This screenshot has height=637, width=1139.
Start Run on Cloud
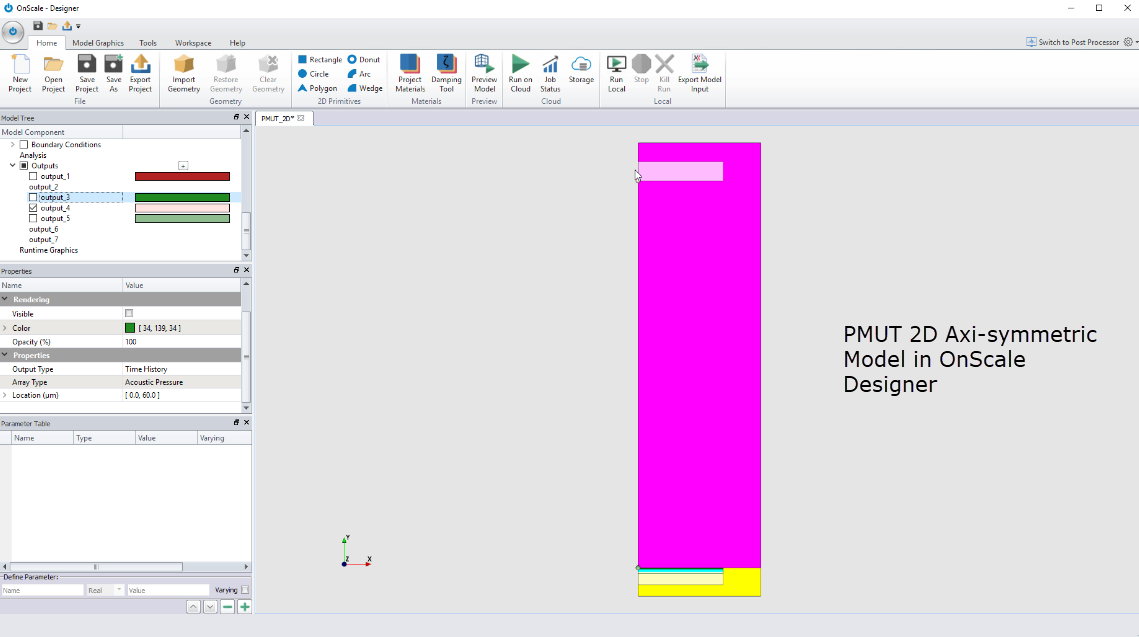pyautogui.click(x=520, y=73)
